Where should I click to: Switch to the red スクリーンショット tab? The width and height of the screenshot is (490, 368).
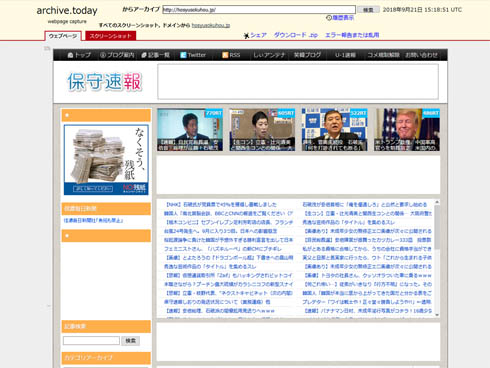pyautogui.click(x=111, y=36)
